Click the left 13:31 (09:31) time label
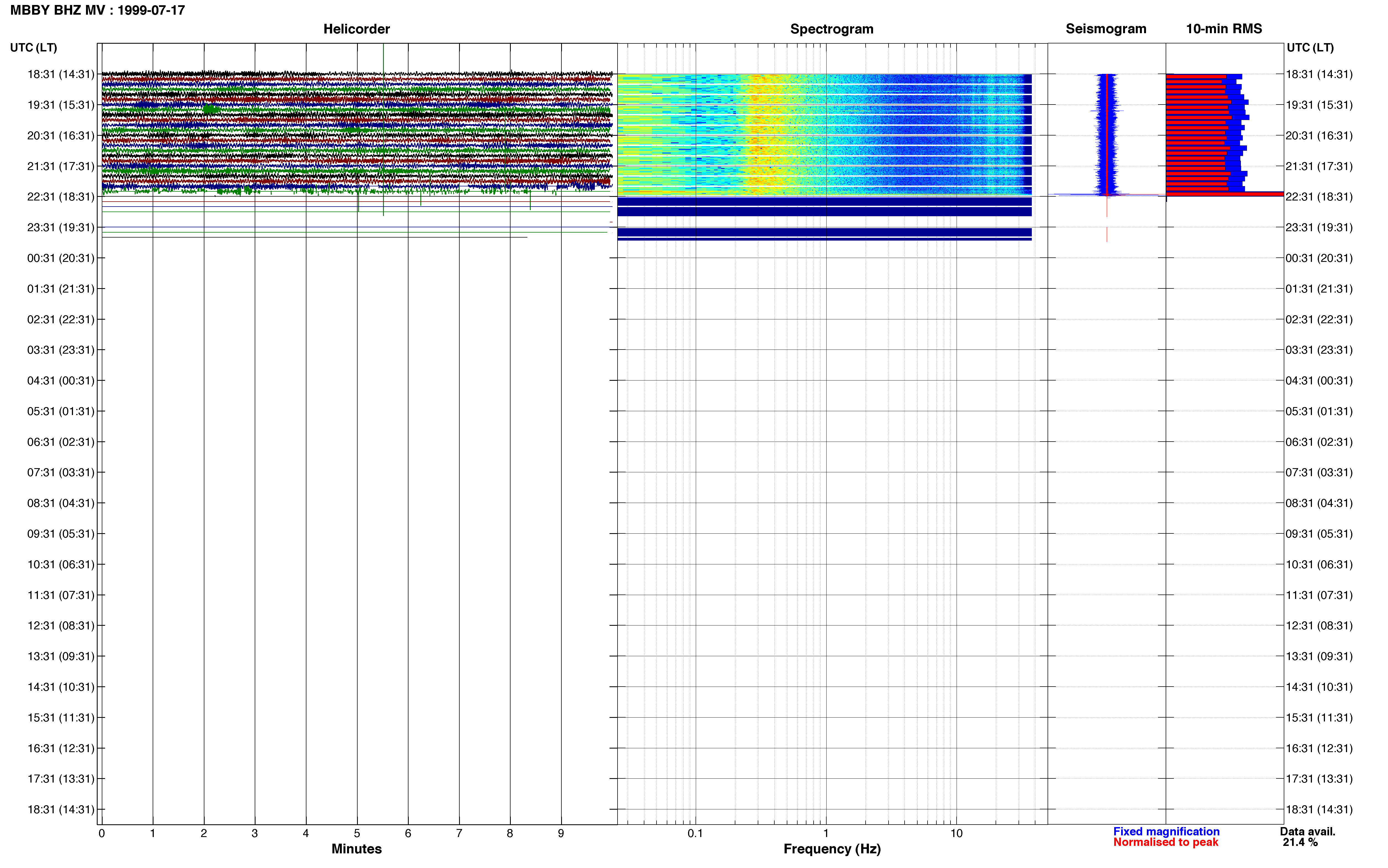This screenshot has width=1388, height=868. (61, 656)
